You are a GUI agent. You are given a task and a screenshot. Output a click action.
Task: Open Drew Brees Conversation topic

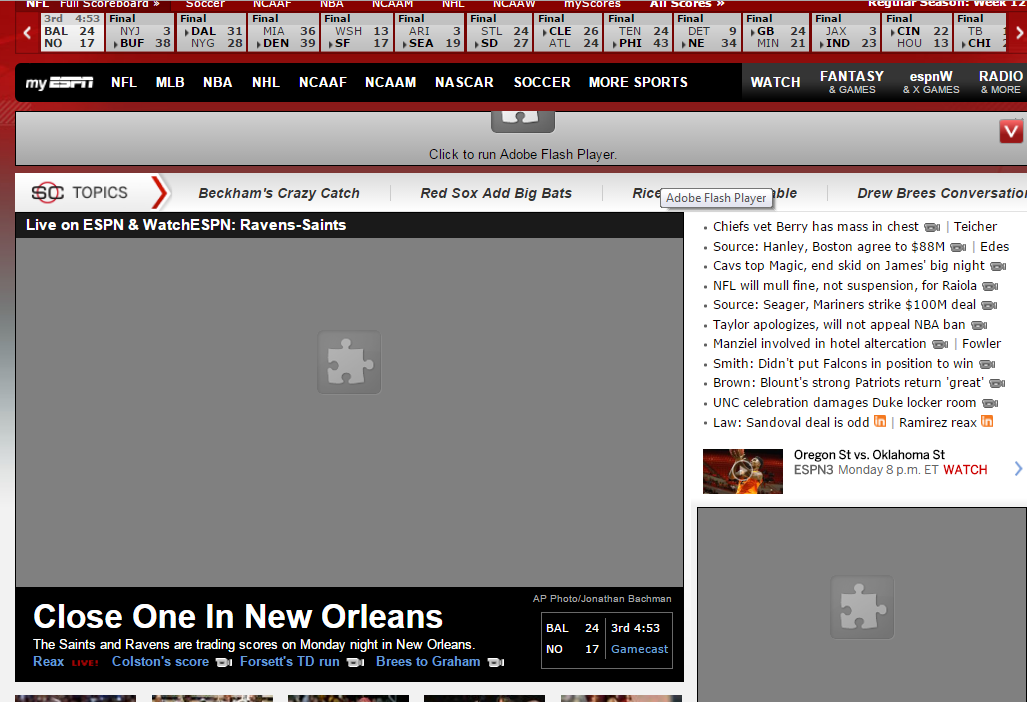point(941,193)
